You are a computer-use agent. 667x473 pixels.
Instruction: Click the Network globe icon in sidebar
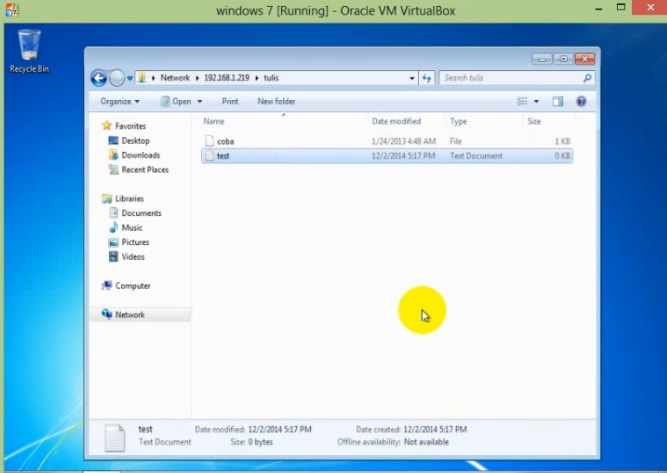click(106, 314)
